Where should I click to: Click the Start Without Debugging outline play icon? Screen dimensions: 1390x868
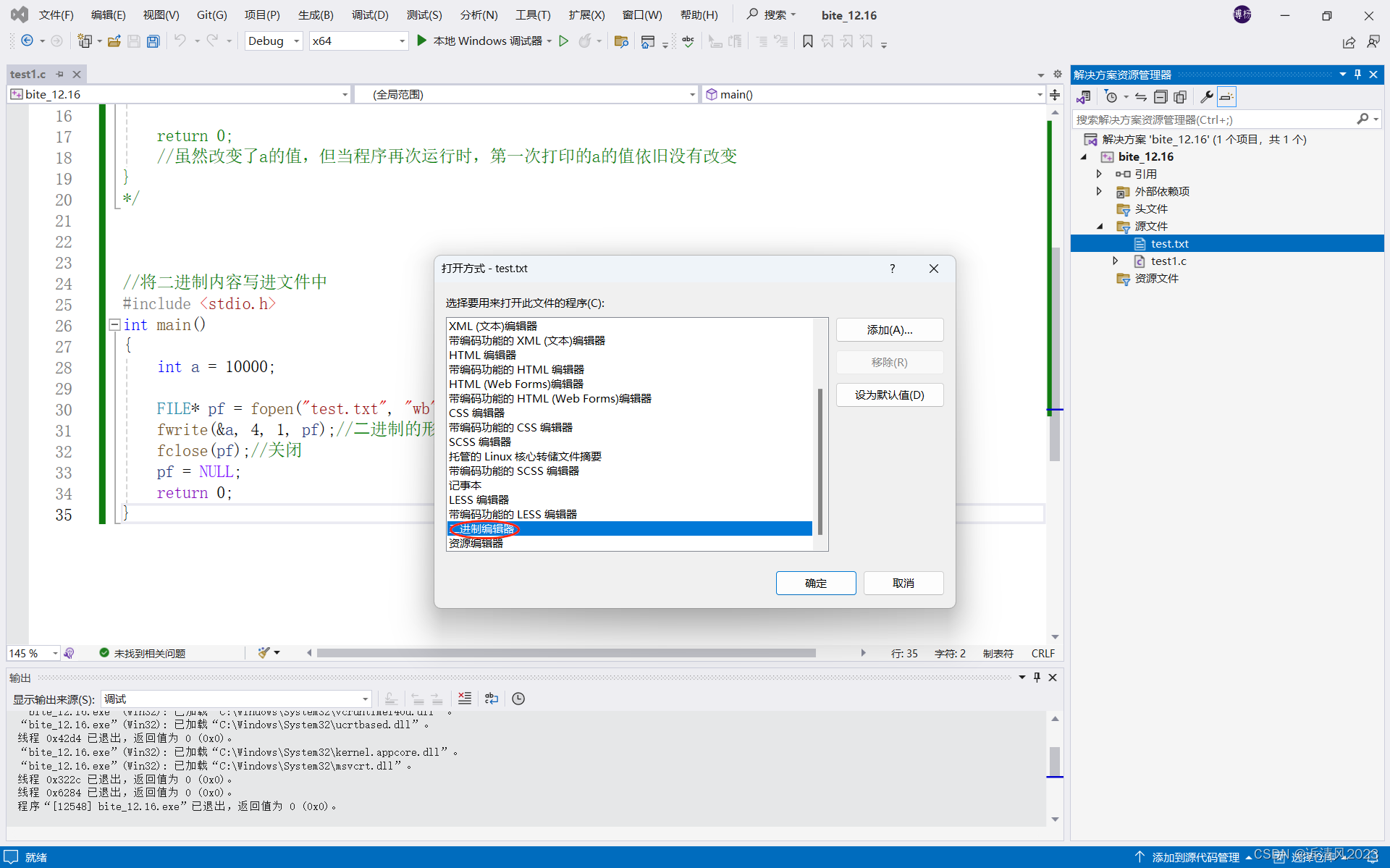[564, 41]
